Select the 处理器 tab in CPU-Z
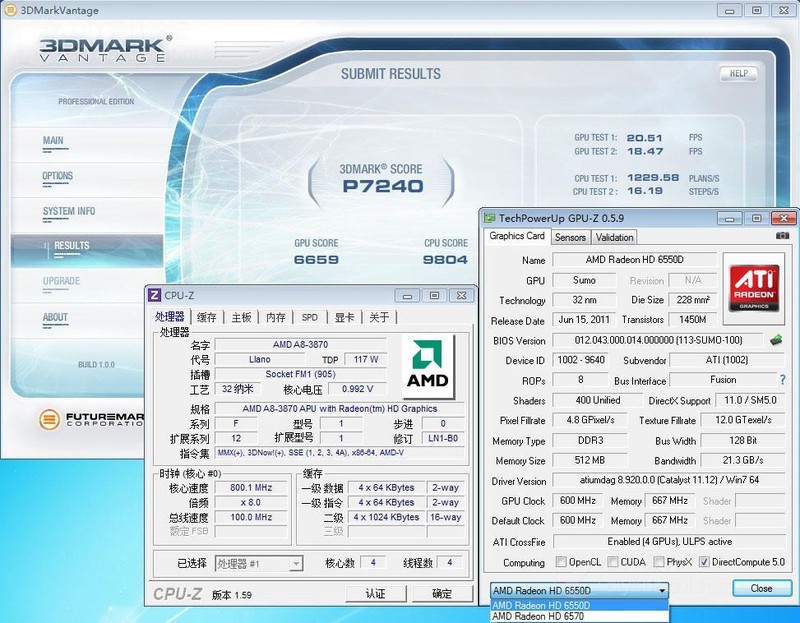 pyautogui.click(x=170, y=316)
